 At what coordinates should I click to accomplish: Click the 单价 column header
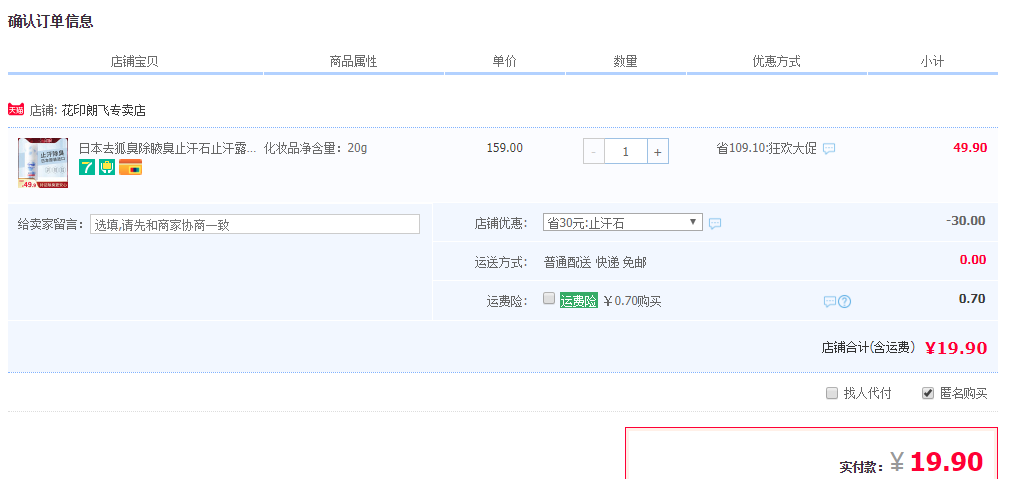(x=505, y=61)
